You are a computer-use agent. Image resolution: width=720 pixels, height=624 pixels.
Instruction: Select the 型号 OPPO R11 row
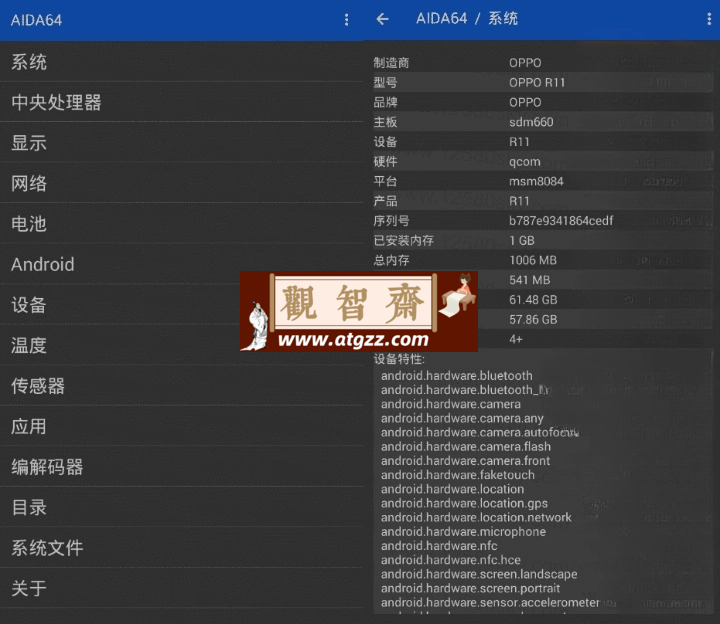543,82
